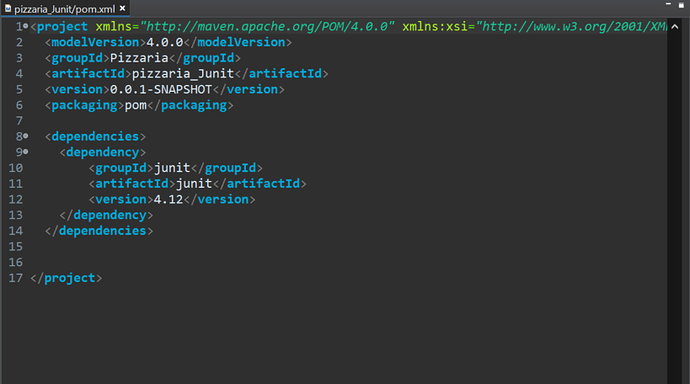
Task: Click the pom packaging value
Action: coord(136,106)
